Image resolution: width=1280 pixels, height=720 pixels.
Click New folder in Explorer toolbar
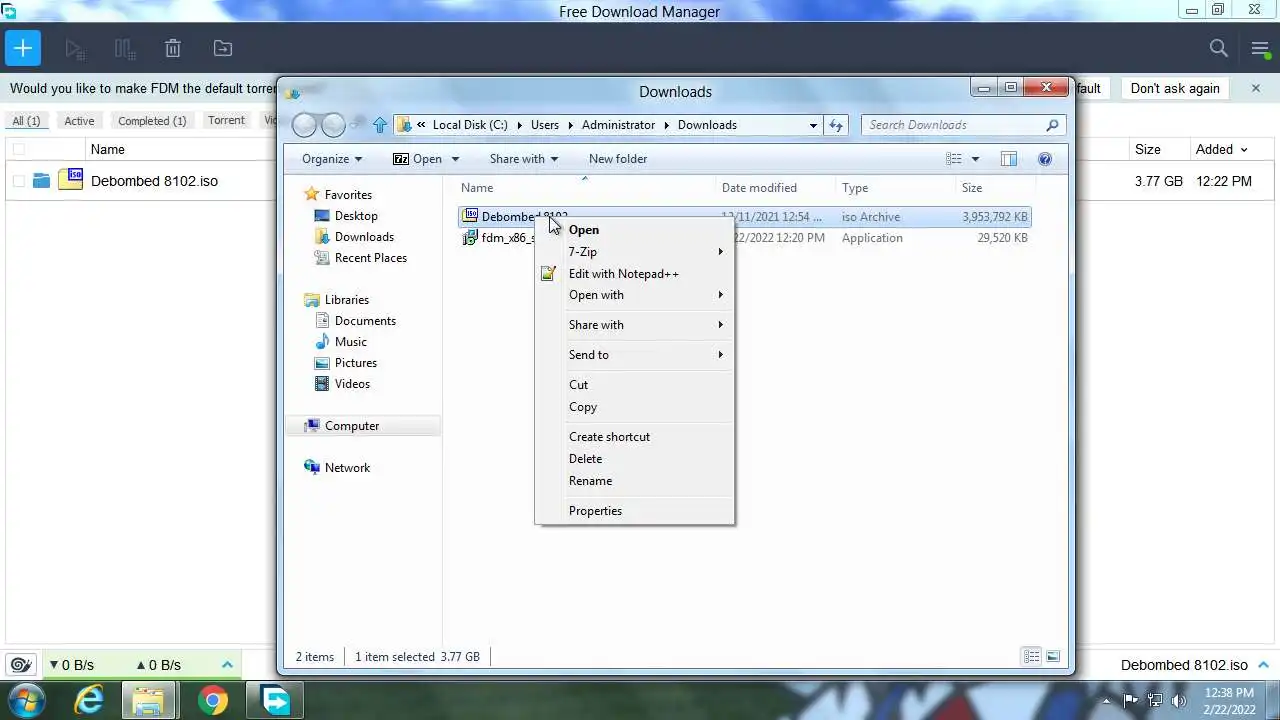point(618,159)
